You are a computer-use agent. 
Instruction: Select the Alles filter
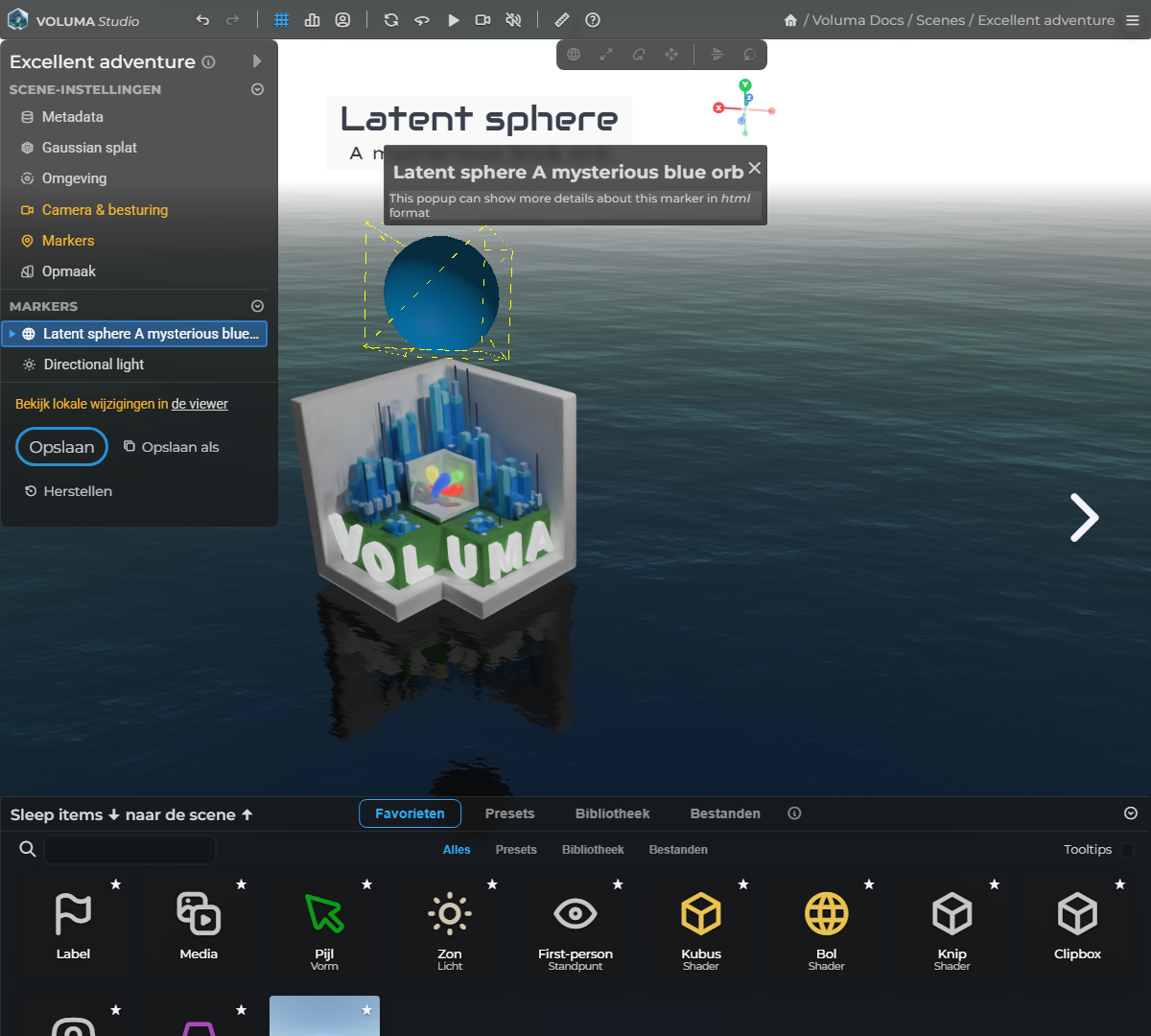(457, 850)
